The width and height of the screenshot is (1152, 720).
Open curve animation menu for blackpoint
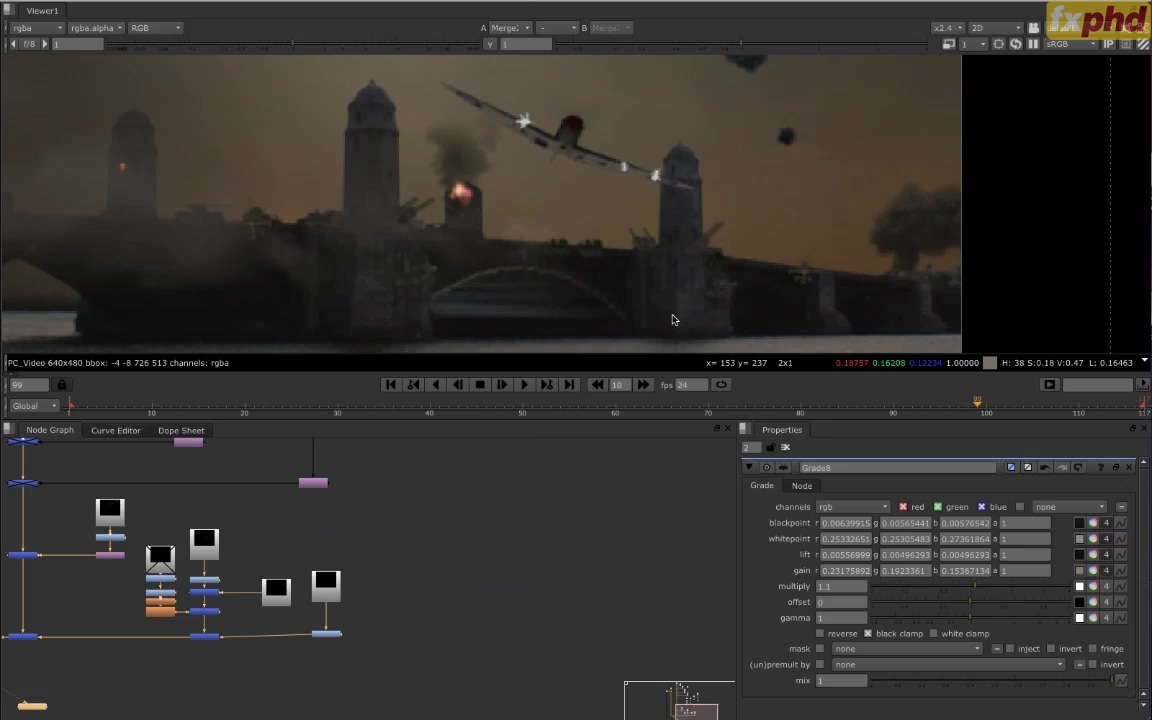point(1120,523)
